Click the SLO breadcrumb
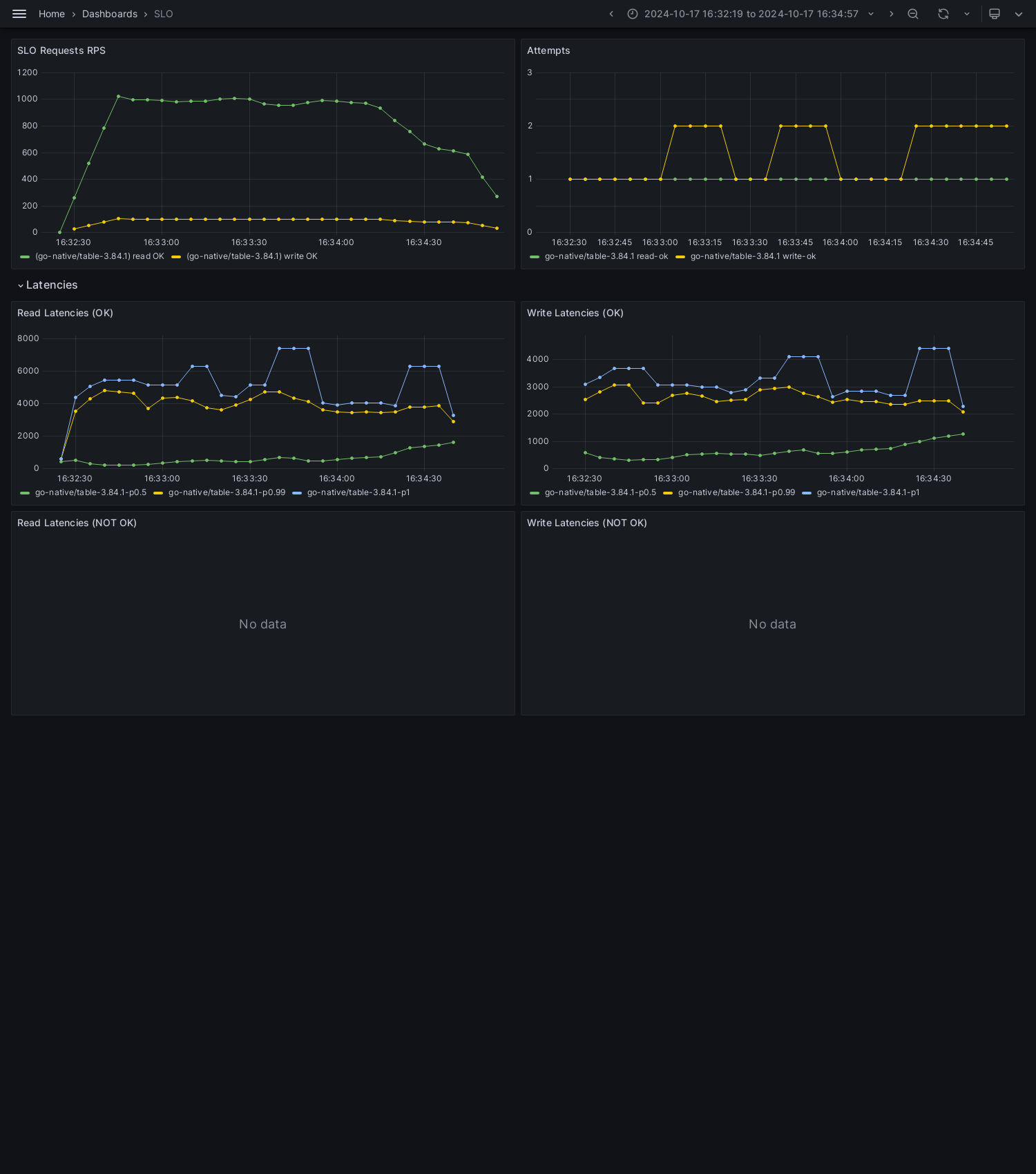Screen dimensions: 1036x1174 [x=164, y=14]
